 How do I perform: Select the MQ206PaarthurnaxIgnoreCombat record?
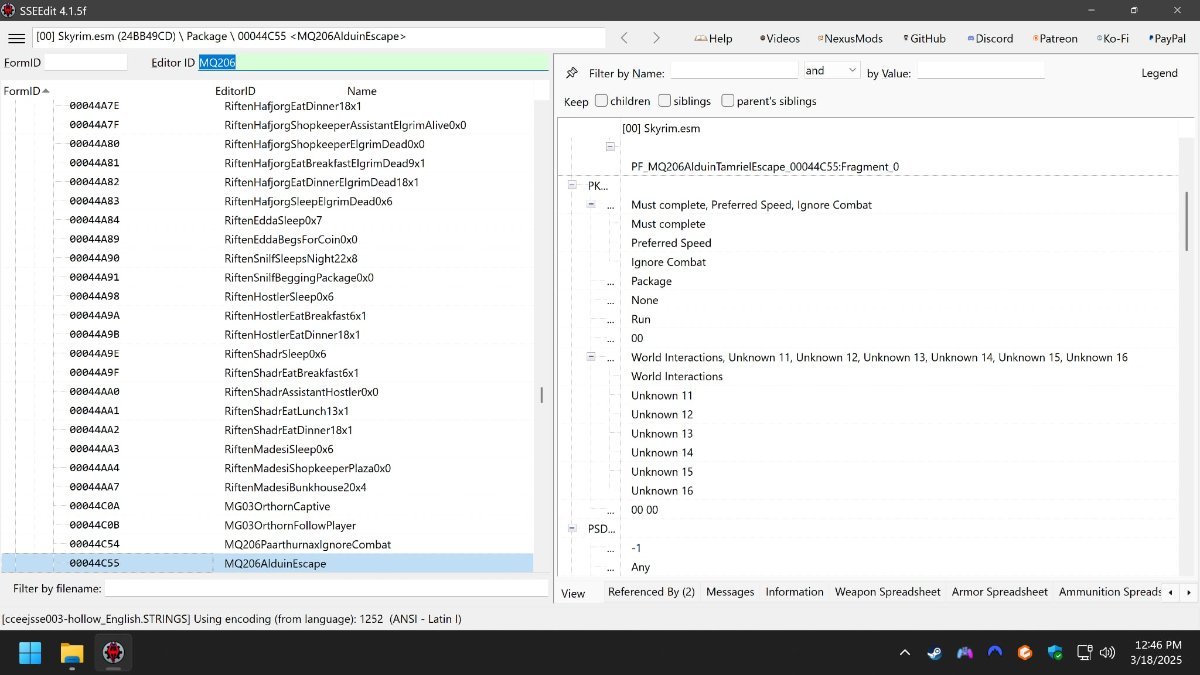267,544
